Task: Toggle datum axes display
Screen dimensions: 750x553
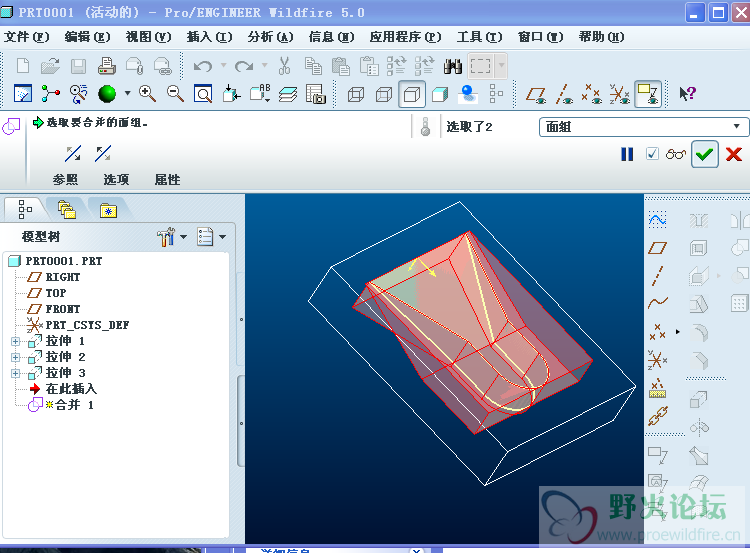Action: pos(564,94)
